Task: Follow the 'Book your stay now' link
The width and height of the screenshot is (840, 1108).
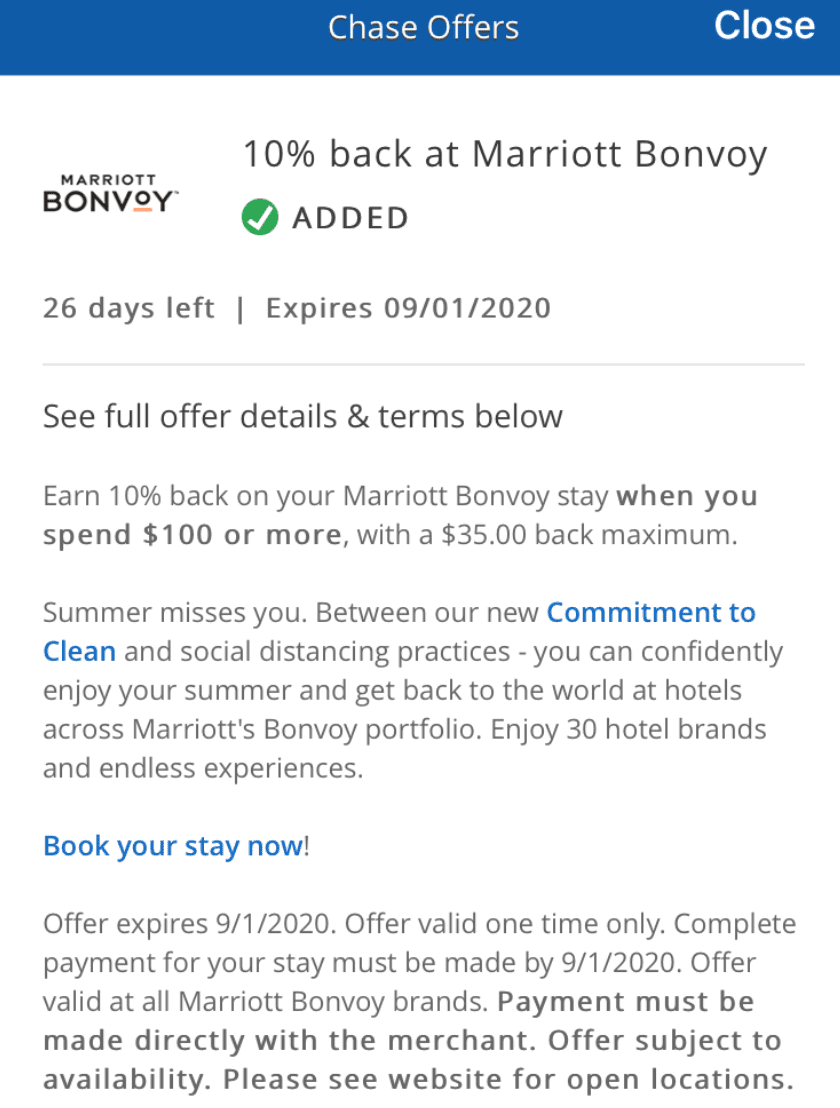Action: [x=172, y=846]
